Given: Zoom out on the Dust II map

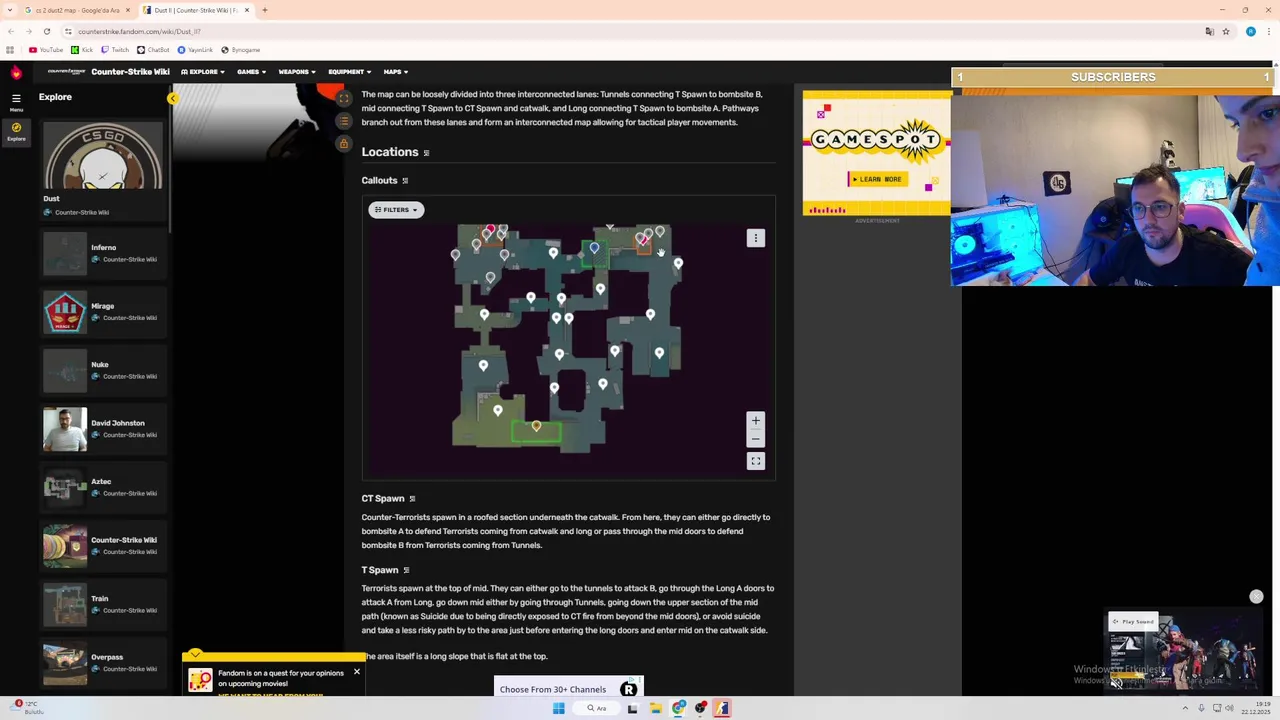Looking at the screenshot, I should pos(755,439).
